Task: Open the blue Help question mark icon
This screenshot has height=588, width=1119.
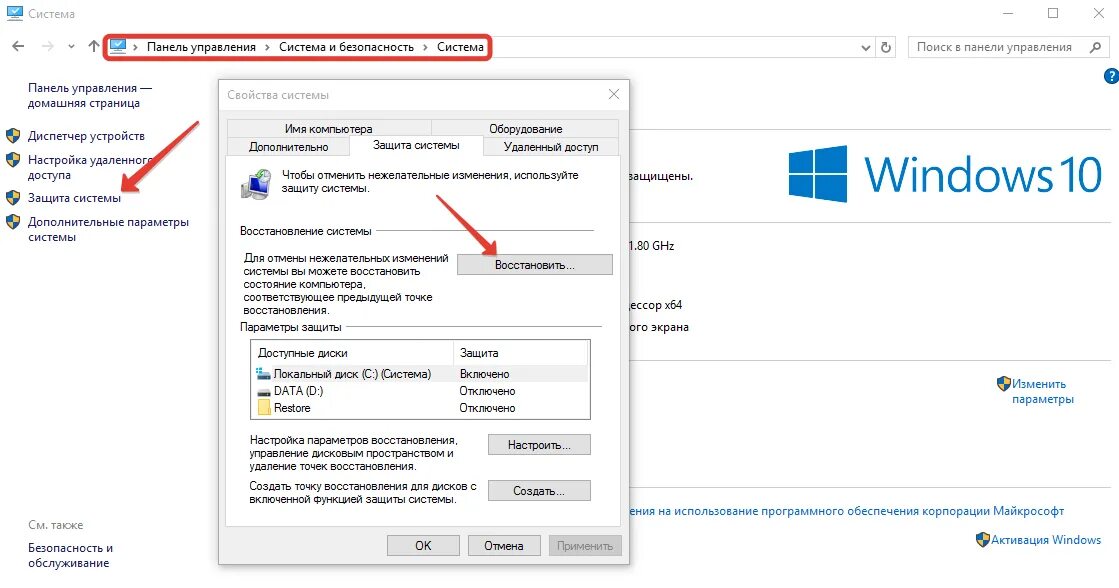Action: pos(1111,76)
